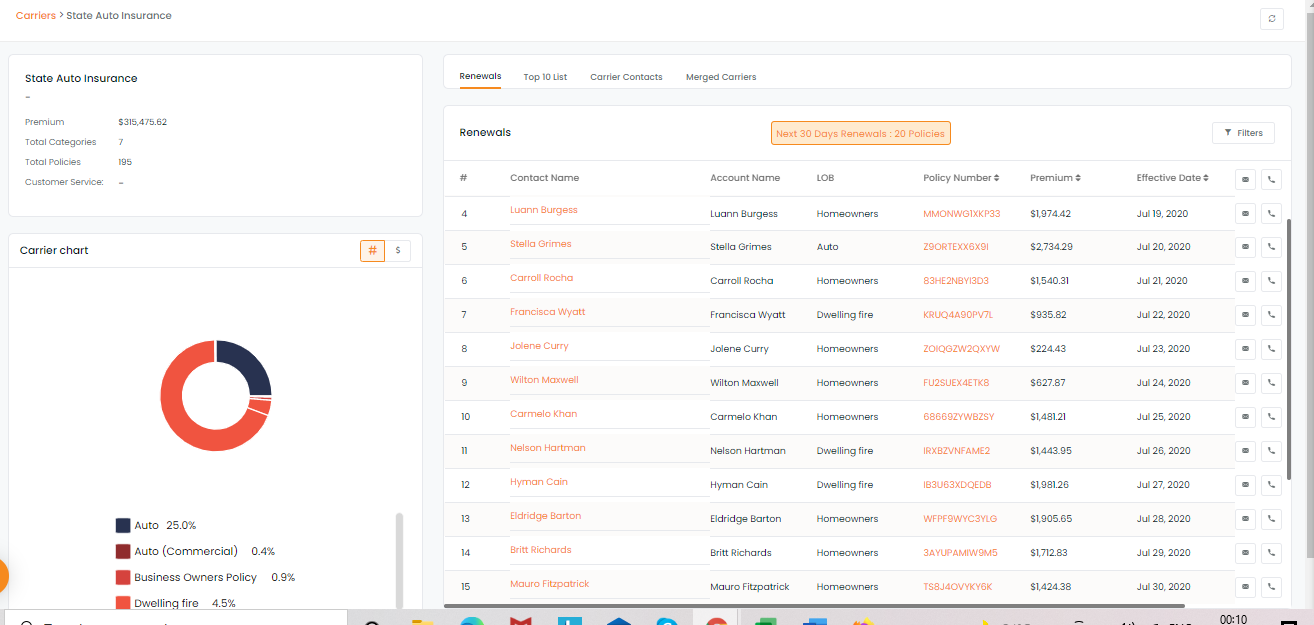1314x625 pixels.
Task: Click the envelope icon in the table header
Action: tap(1246, 179)
